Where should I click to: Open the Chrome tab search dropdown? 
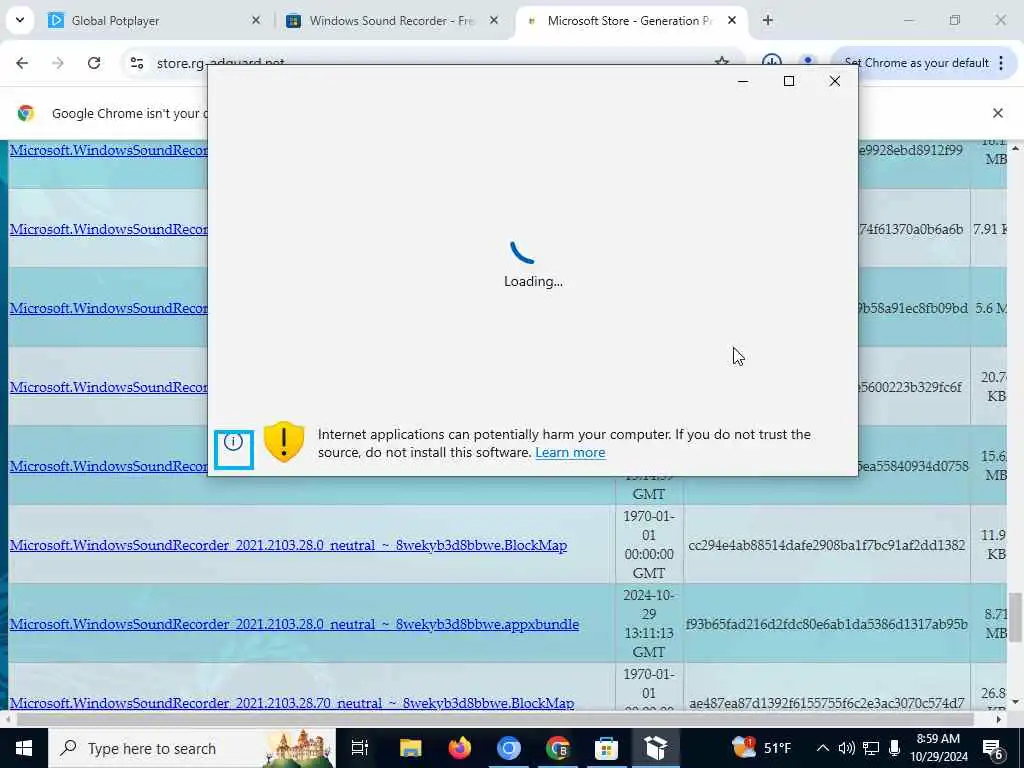click(20, 20)
